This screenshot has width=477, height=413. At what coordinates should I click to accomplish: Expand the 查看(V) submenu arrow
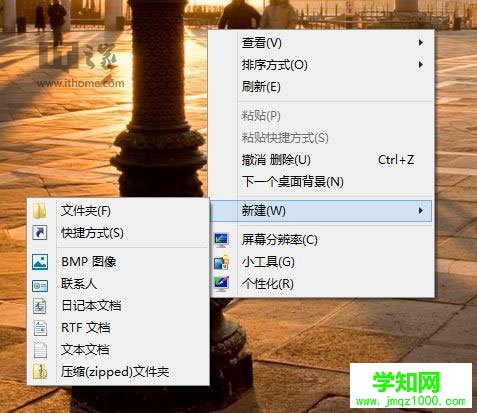[x=421, y=43]
